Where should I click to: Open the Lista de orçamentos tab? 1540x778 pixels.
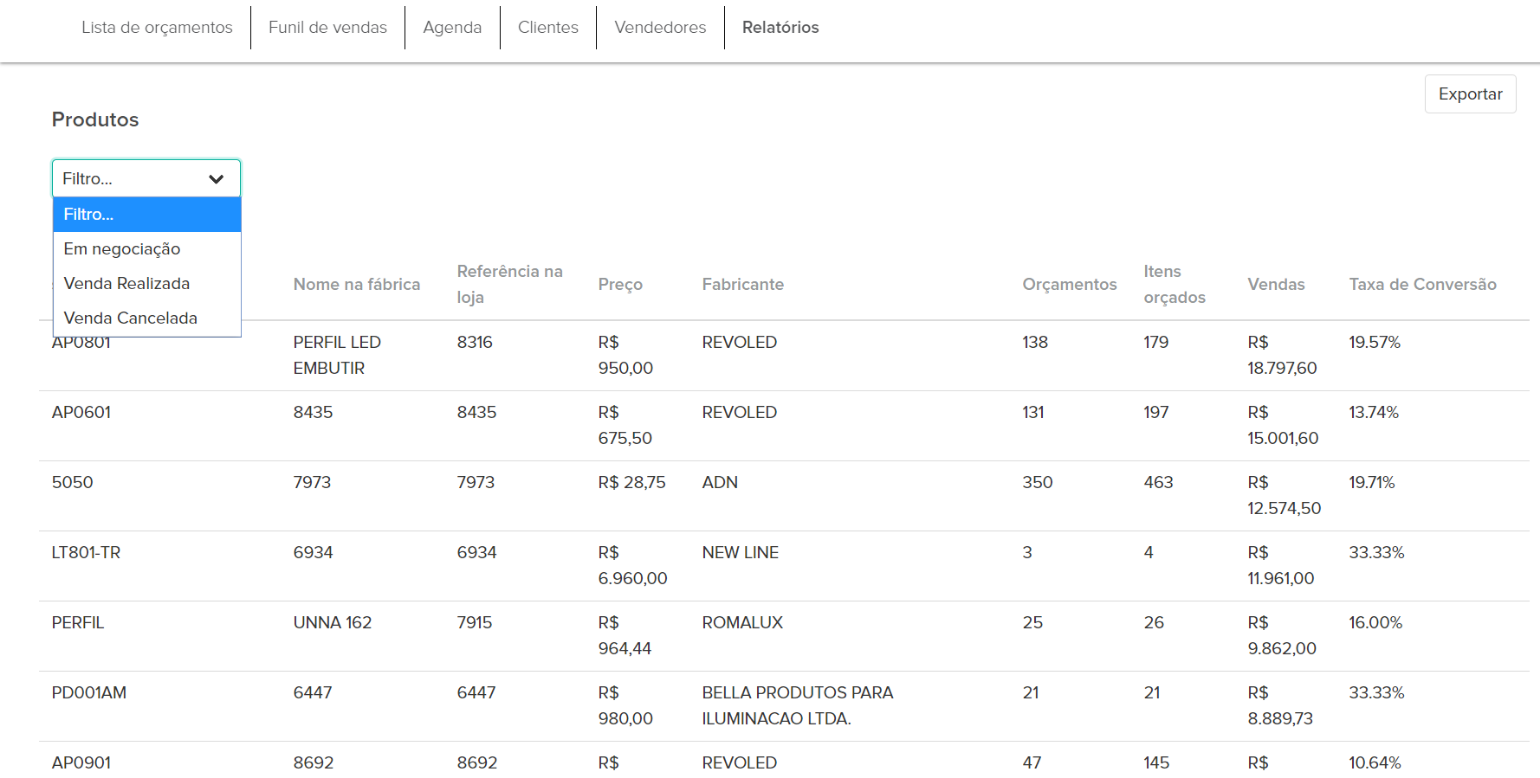click(x=157, y=27)
